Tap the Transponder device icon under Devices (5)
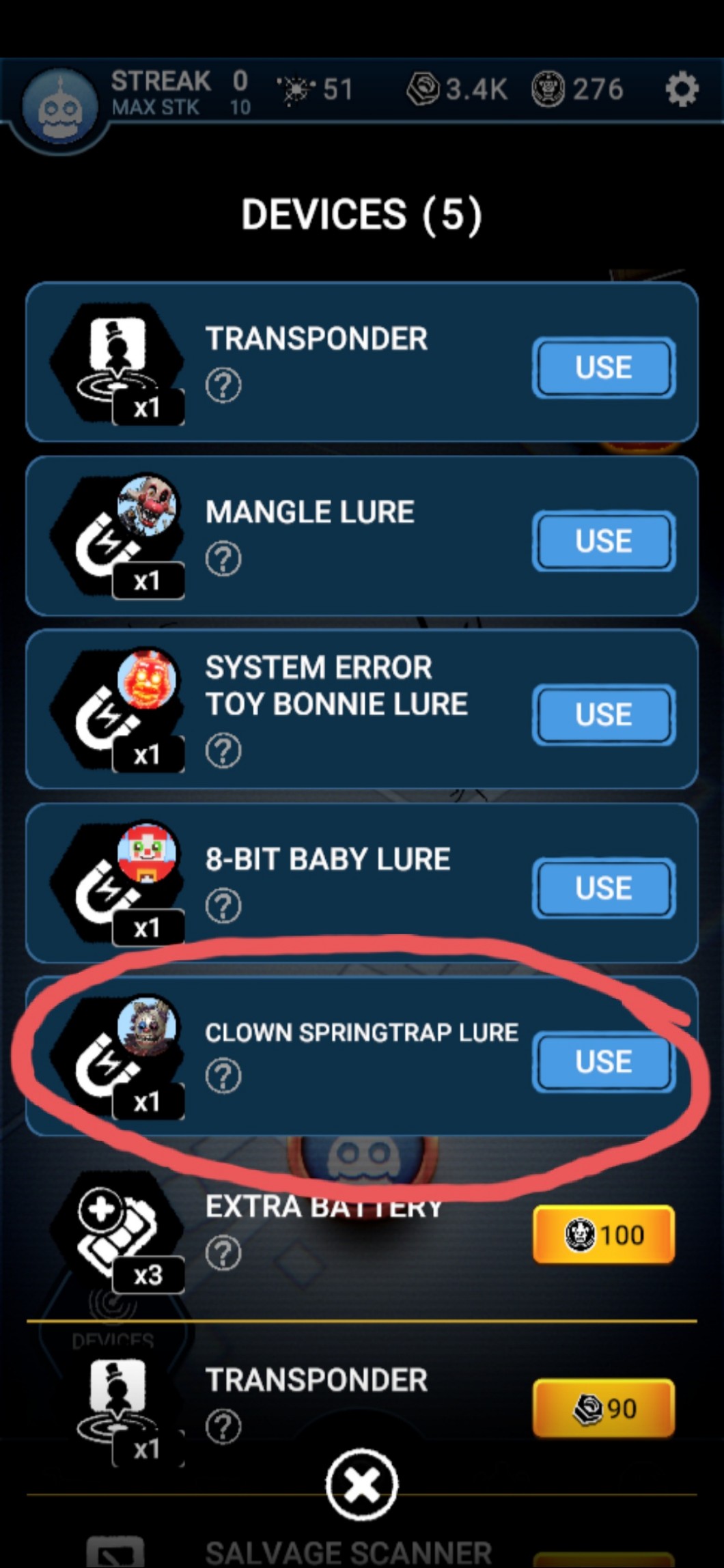 click(x=117, y=365)
